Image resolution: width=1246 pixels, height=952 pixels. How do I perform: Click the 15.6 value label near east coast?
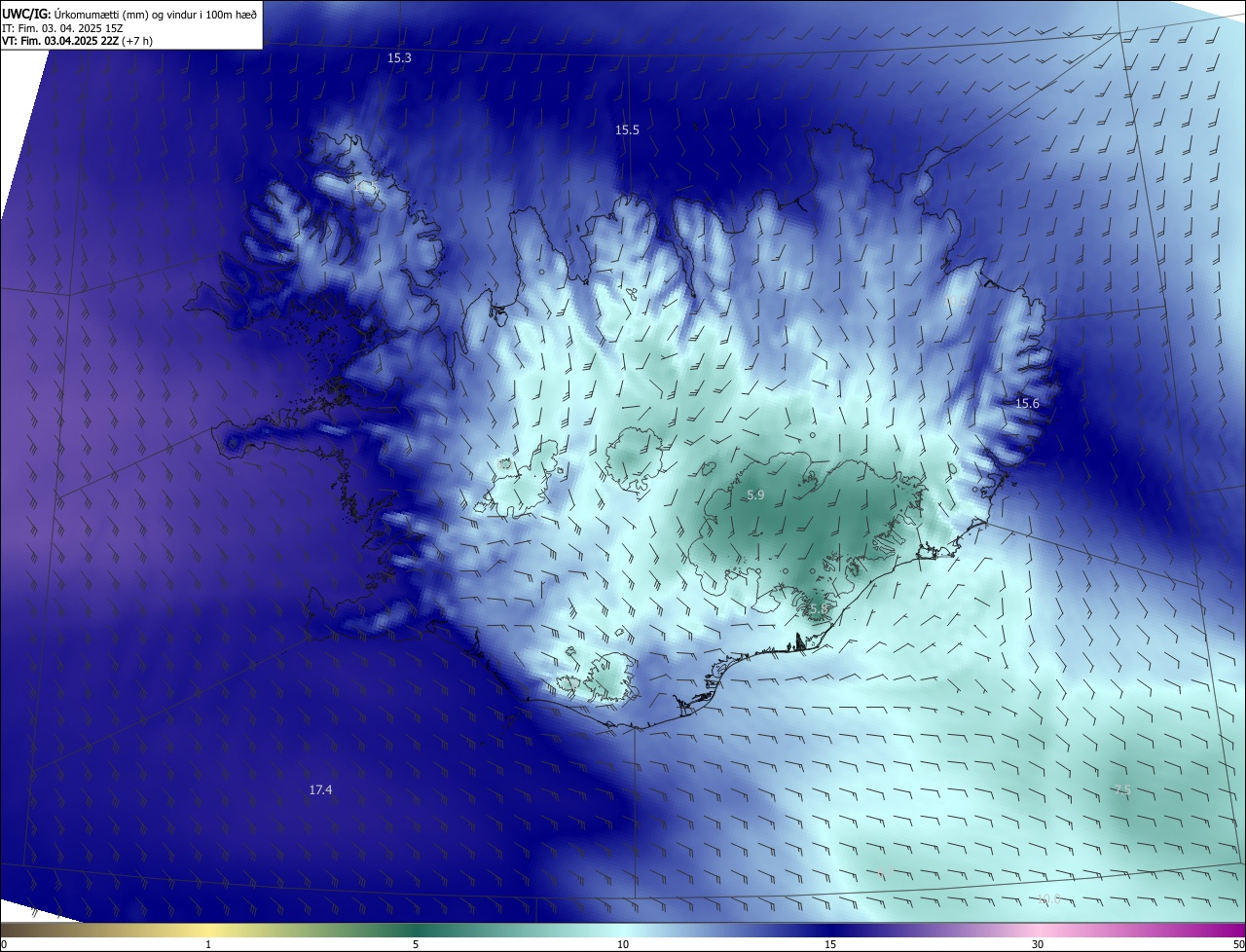(1027, 403)
